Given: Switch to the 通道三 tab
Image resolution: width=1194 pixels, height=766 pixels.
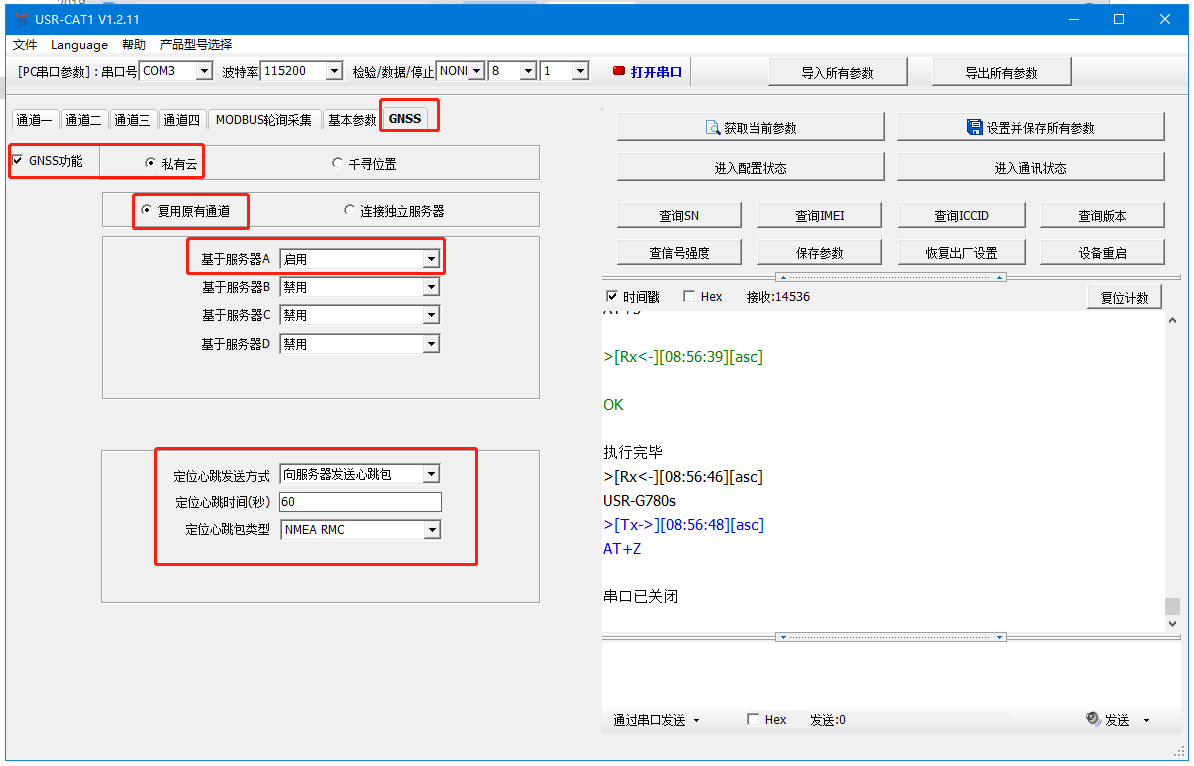Looking at the screenshot, I should click(132, 120).
